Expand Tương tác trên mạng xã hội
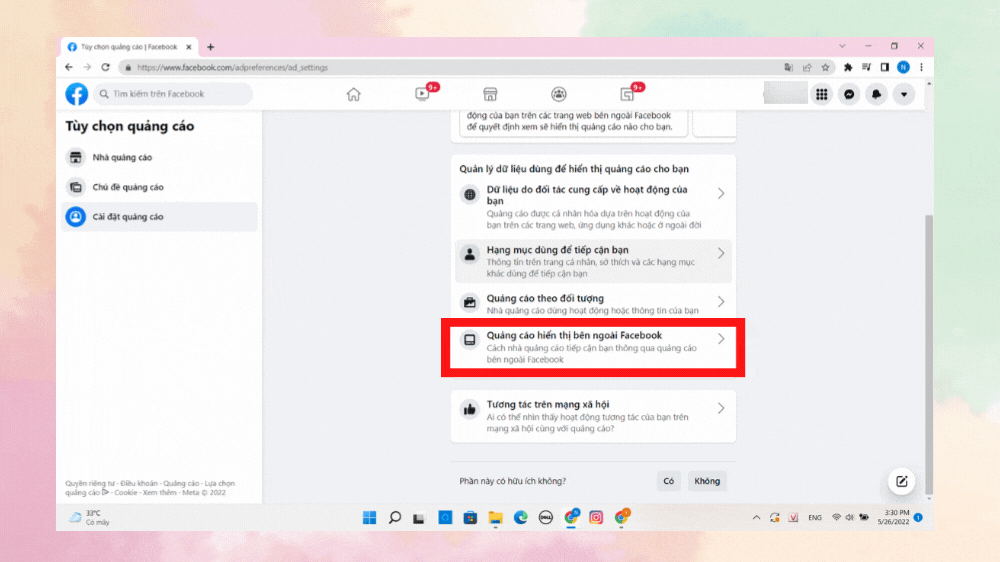Image resolution: width=1000 pixels, height=562 pixels. coord(594,415)
